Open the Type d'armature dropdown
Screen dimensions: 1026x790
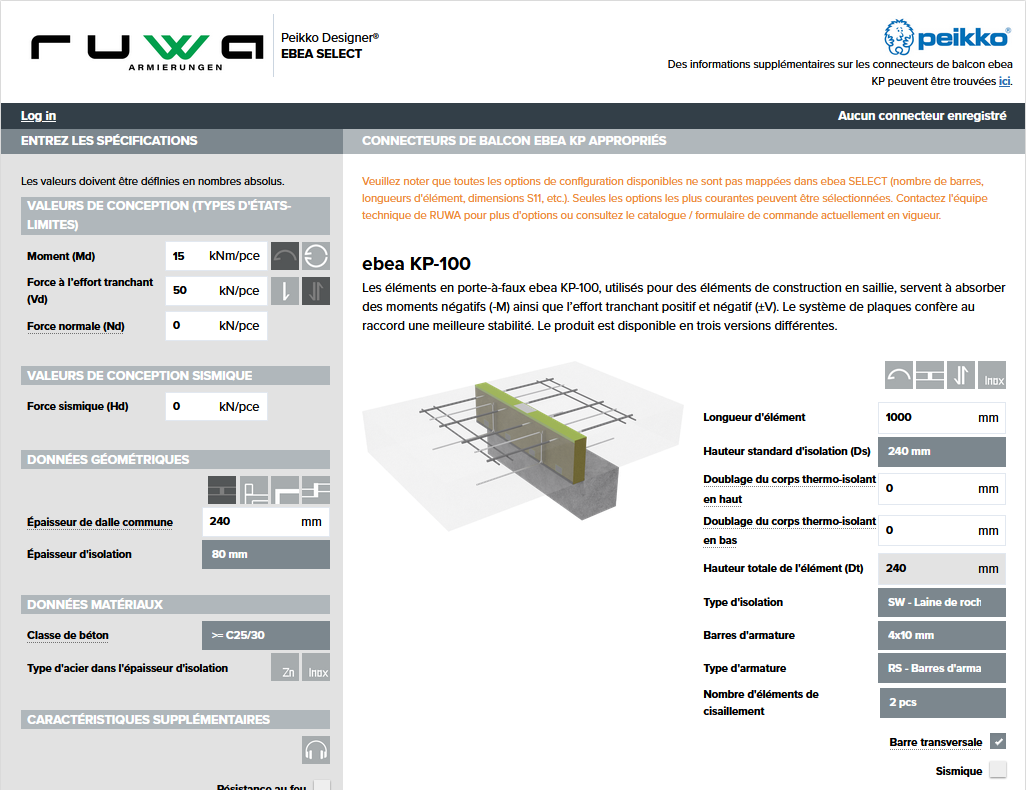click(942, 668)
